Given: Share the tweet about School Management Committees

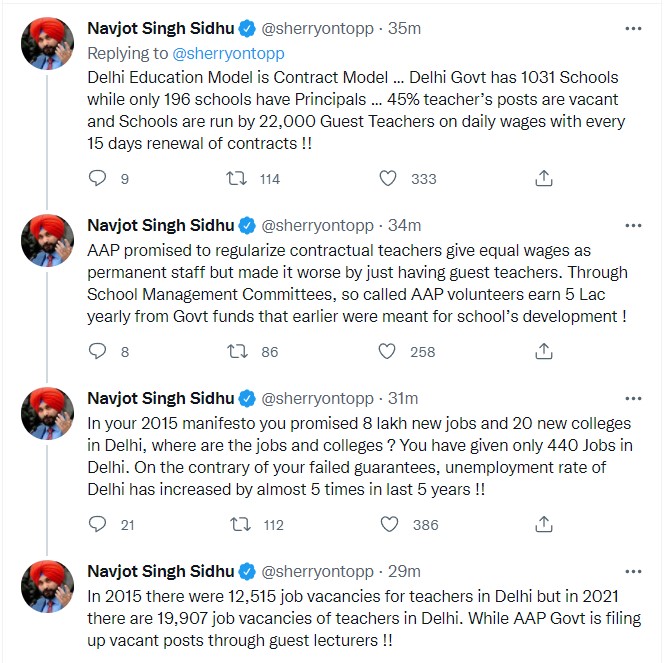Looking at the screenshot, I should (x=544, y=352).
